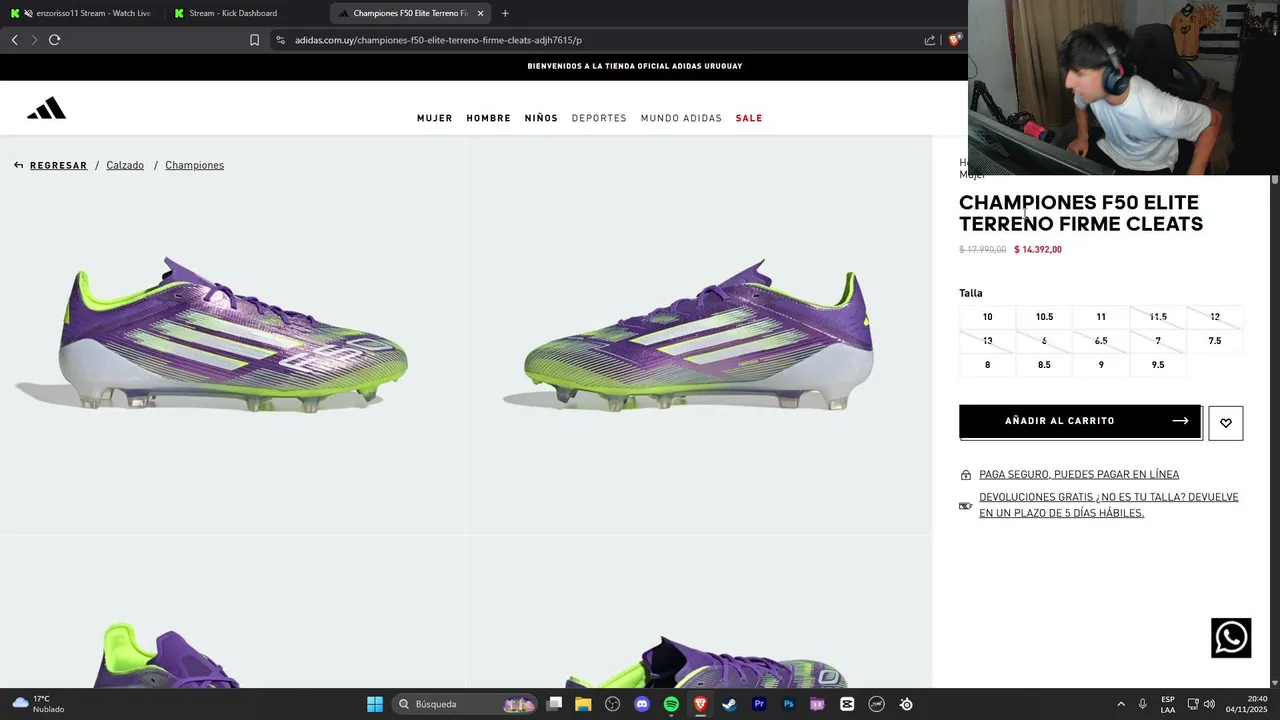The width and height of the screenshot is (1280, 720).
Task: Open SALE navigation menu
Action: point(749,118)
